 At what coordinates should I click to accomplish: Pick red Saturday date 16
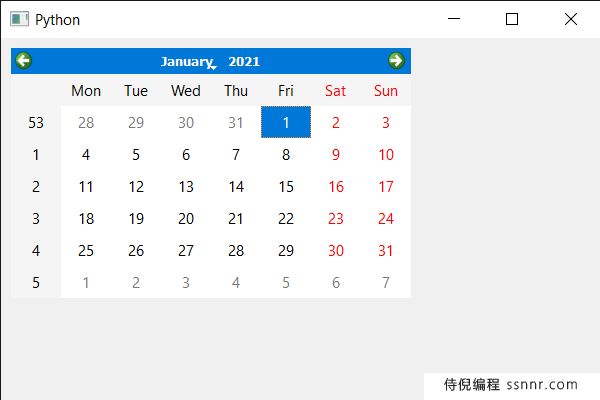(336, 186)
